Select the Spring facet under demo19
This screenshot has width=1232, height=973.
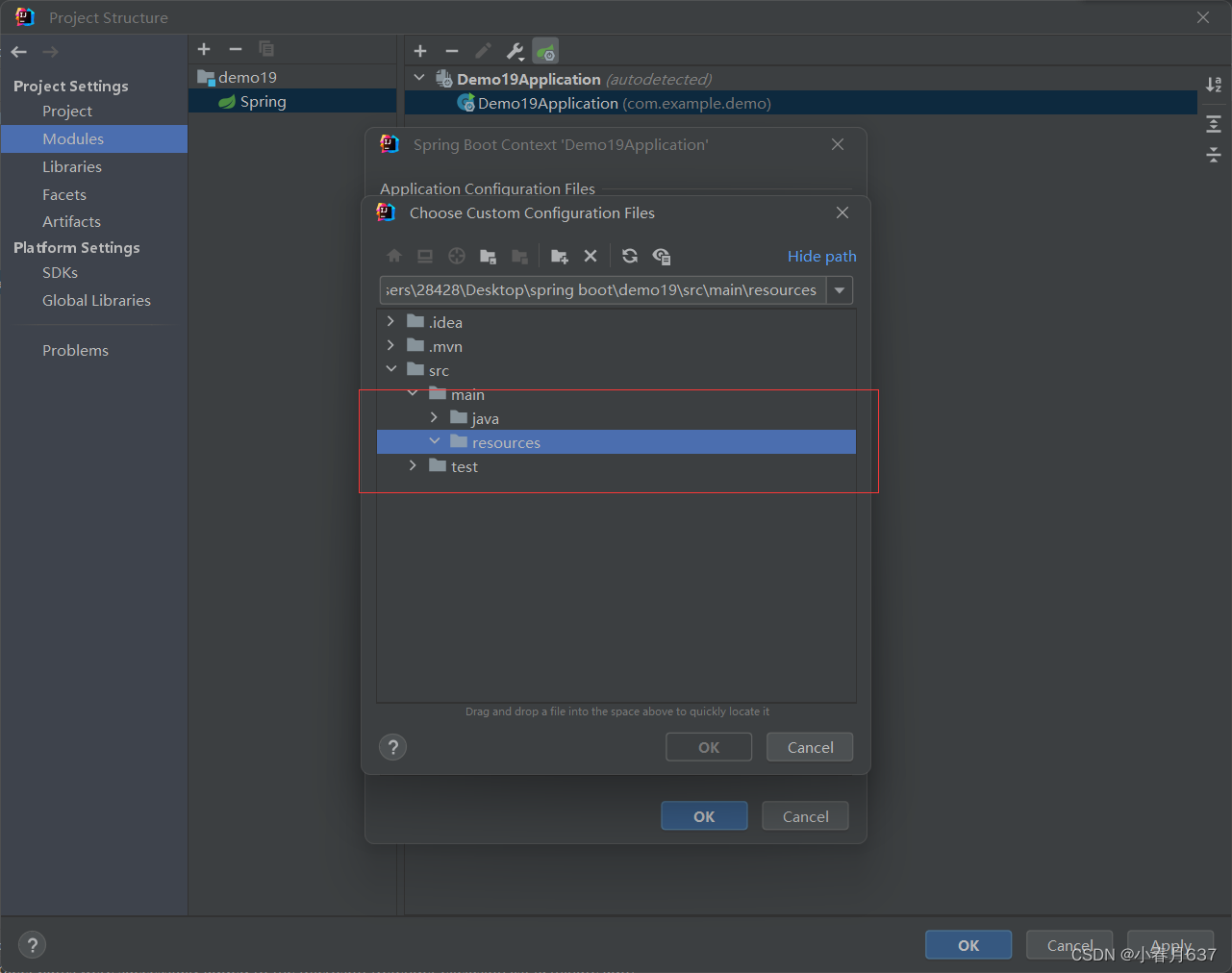pyautogui.click(x=292, y=101)
